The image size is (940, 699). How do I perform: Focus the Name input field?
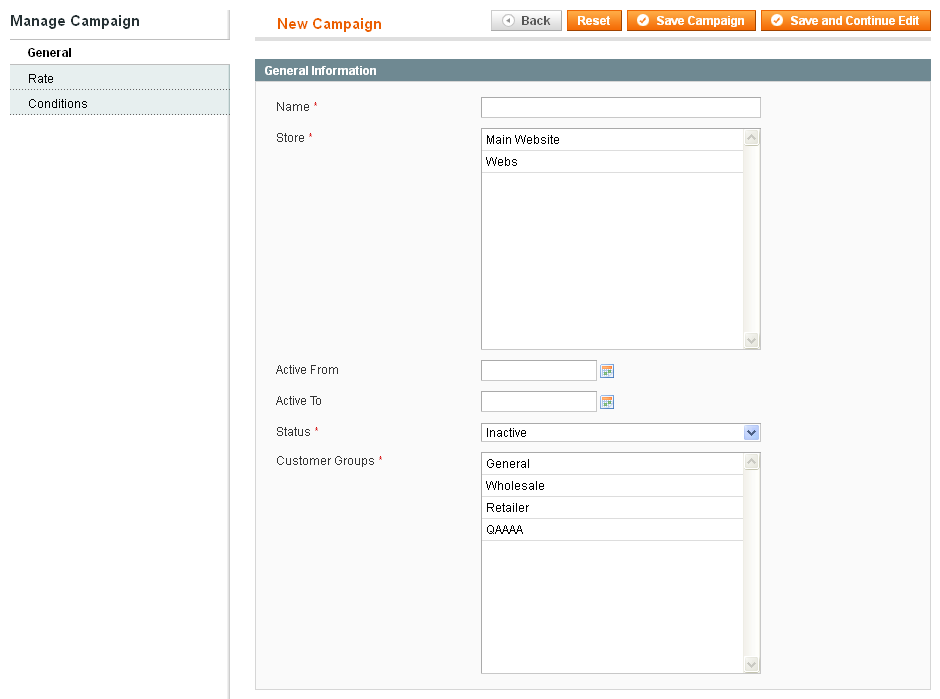620,107
